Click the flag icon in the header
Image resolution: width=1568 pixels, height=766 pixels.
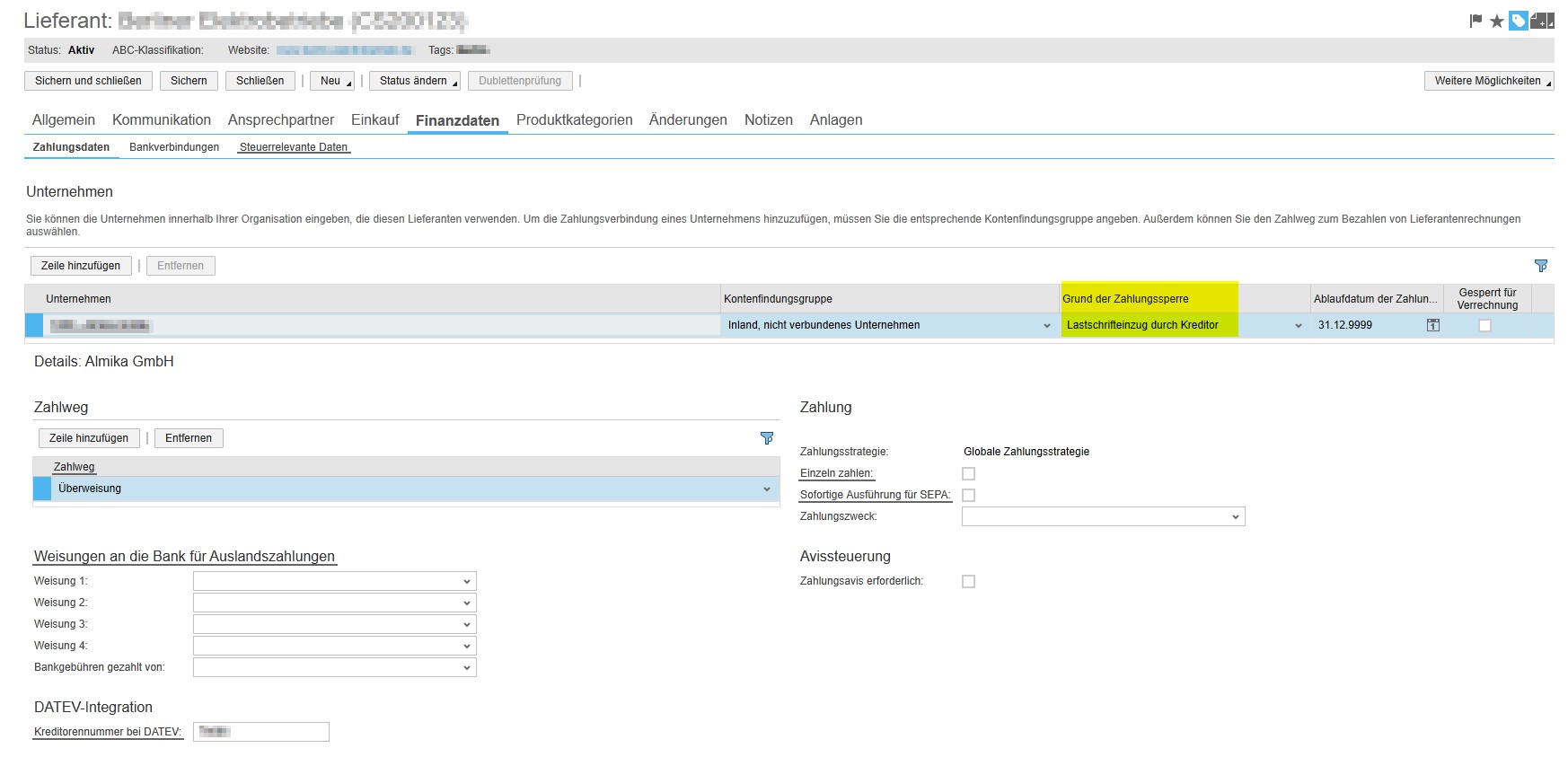[x=1476, y=21]
